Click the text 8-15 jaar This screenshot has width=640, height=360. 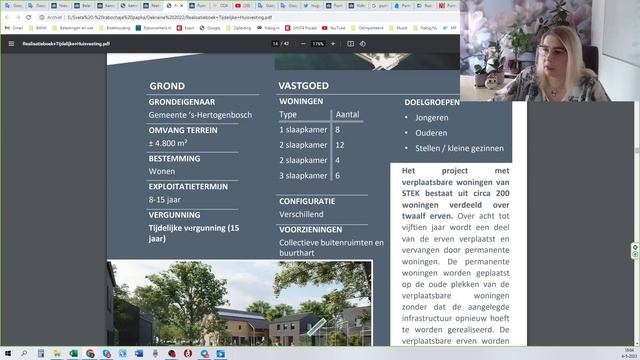point(164,200)
